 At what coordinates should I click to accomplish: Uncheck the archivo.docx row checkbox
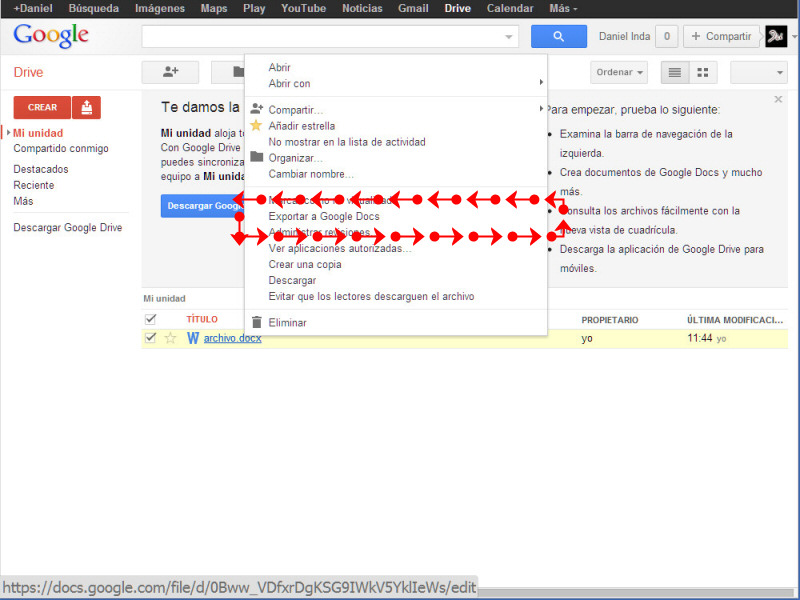(x=151, y=338)
